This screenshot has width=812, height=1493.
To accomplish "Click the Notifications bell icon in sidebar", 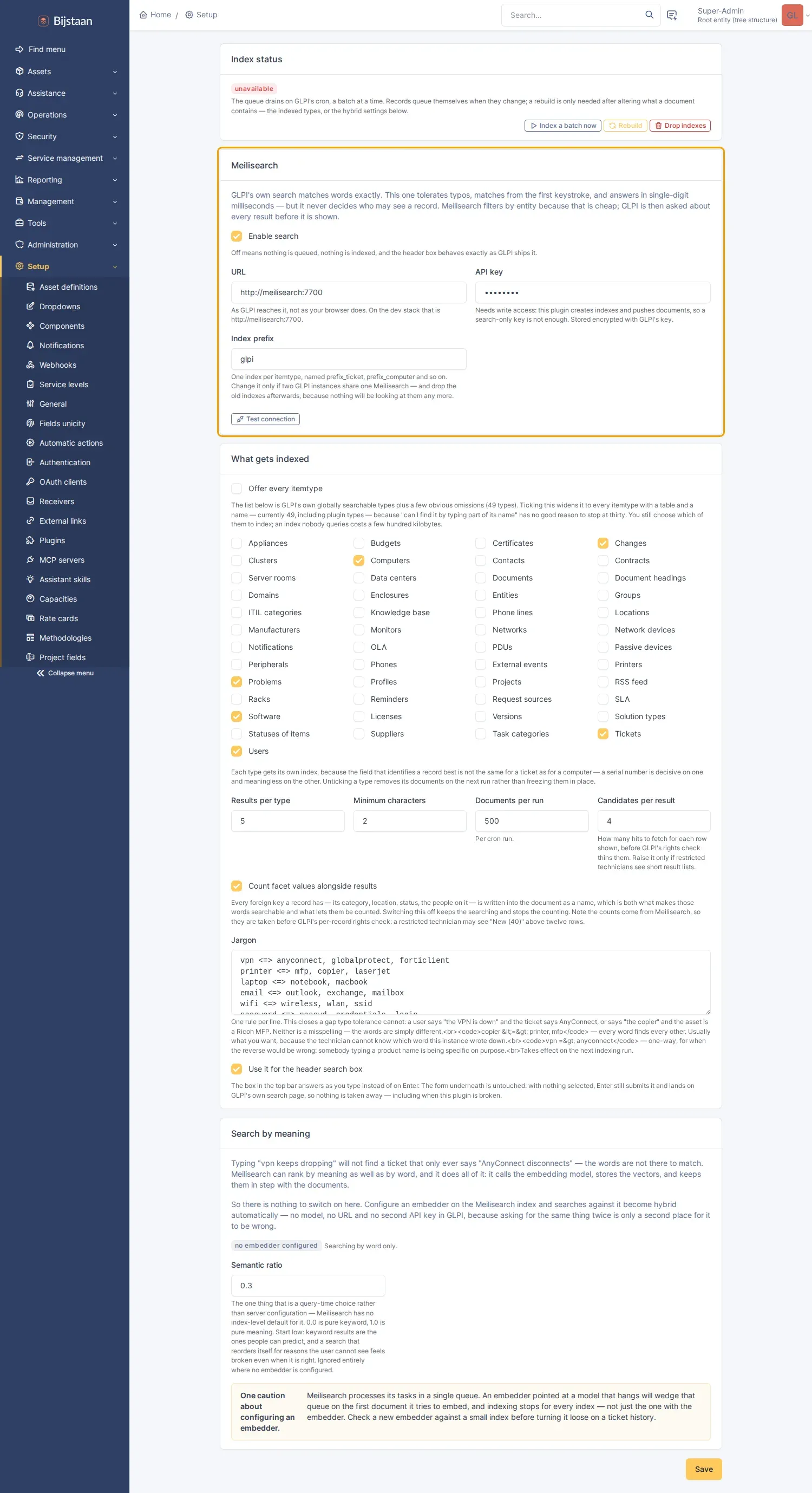I will (x=30, y=345).
